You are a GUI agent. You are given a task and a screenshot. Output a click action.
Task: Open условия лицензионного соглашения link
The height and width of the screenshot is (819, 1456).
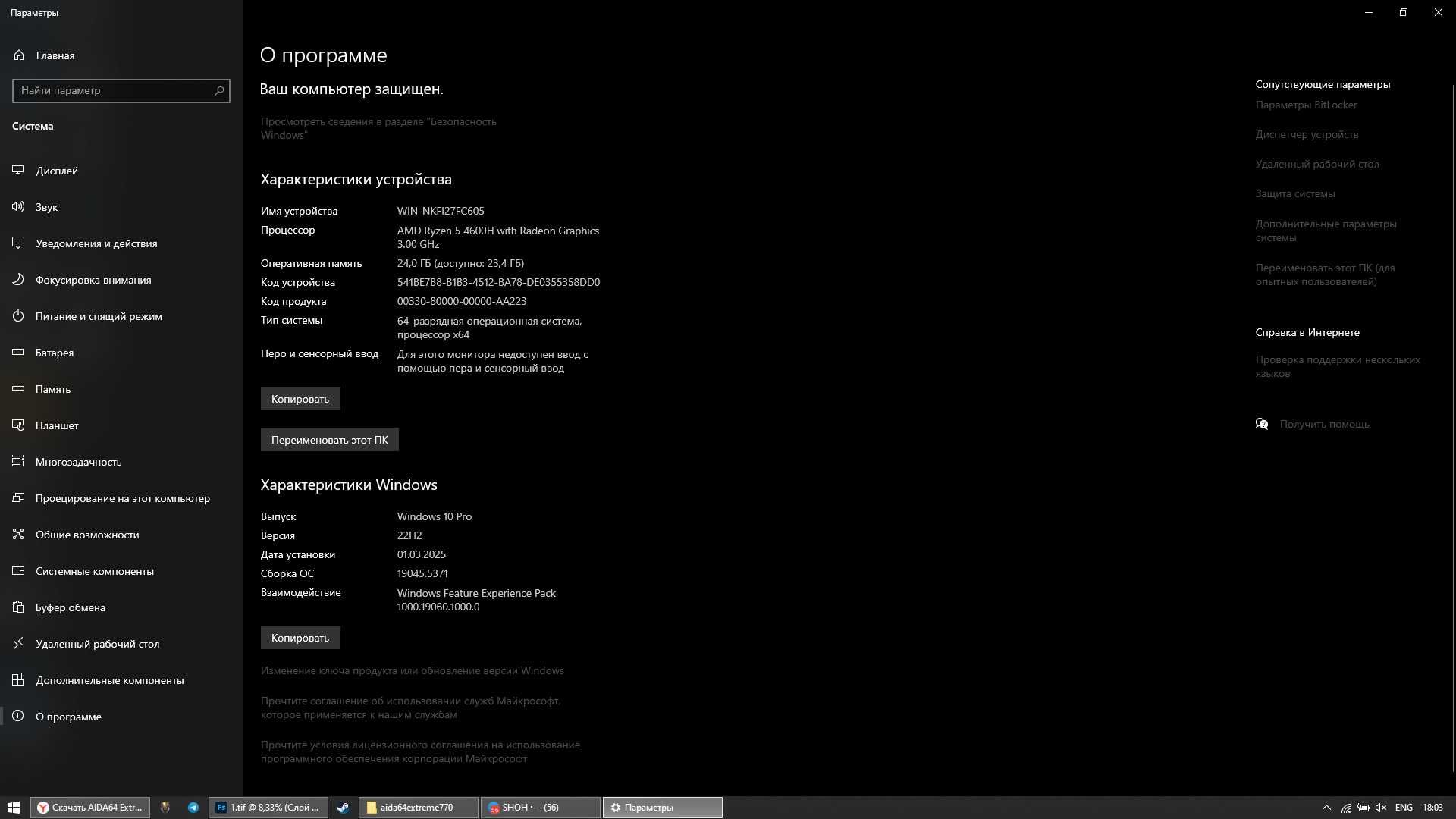(x=420, y=752)
